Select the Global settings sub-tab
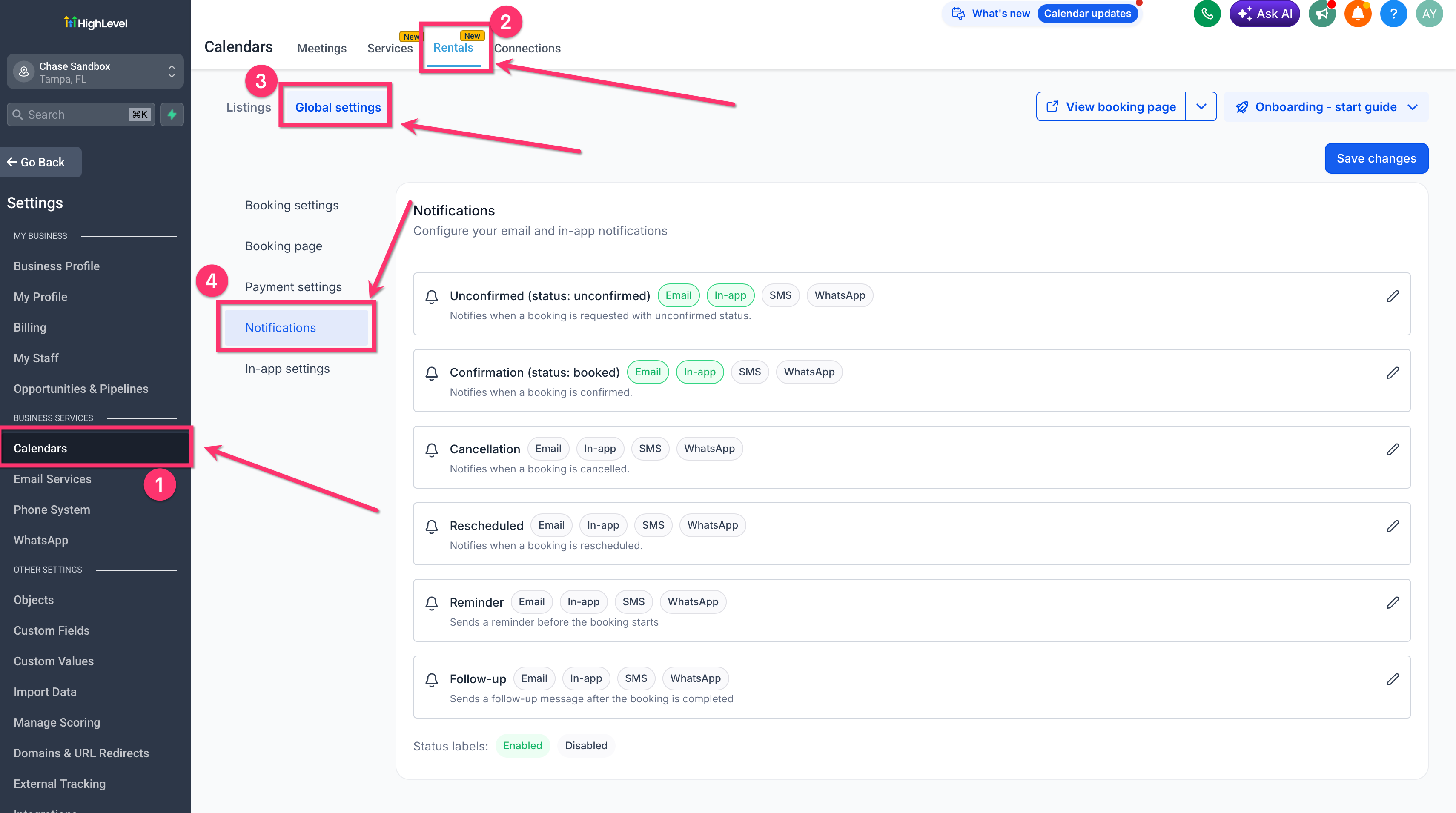 click(x=338, y=107)
